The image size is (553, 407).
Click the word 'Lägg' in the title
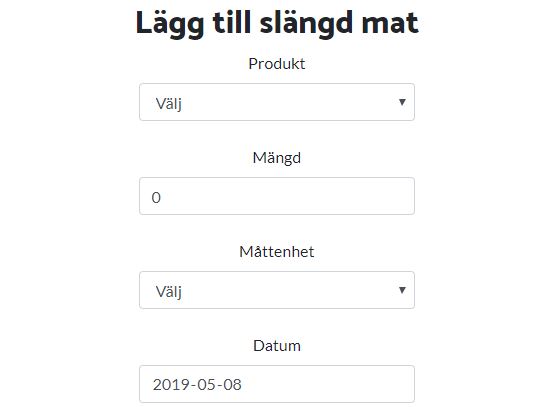point(170,24)
